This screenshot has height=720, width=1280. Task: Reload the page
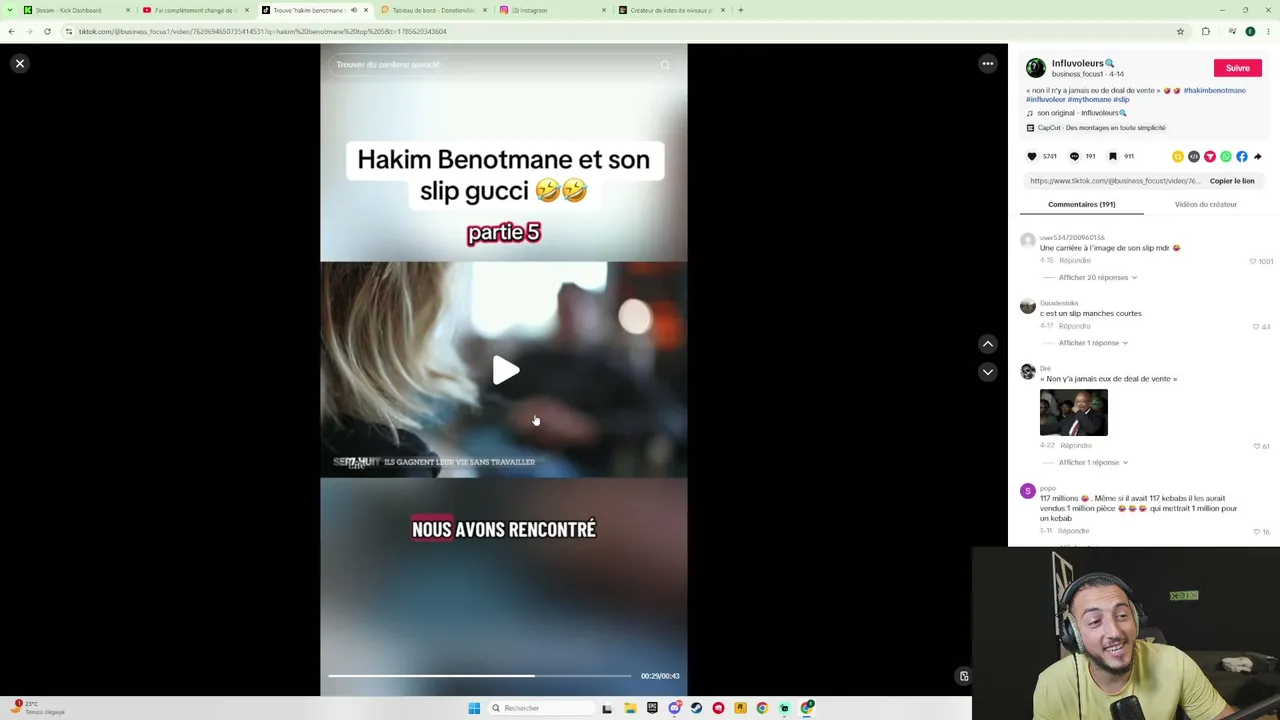pos(47,32)
